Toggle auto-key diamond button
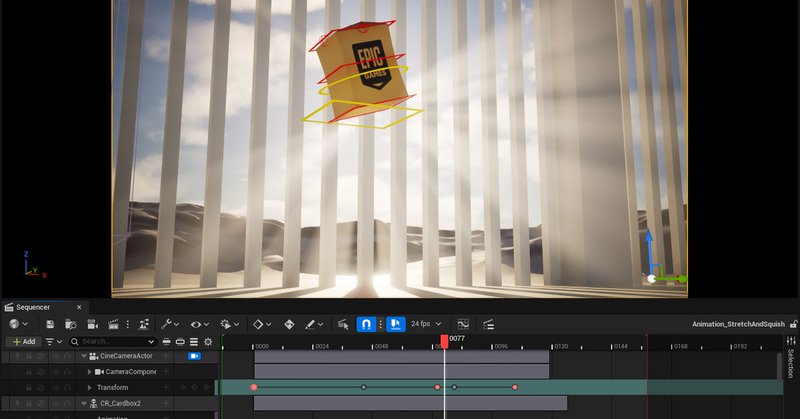800x419 pixels. [x=289, y=324]
